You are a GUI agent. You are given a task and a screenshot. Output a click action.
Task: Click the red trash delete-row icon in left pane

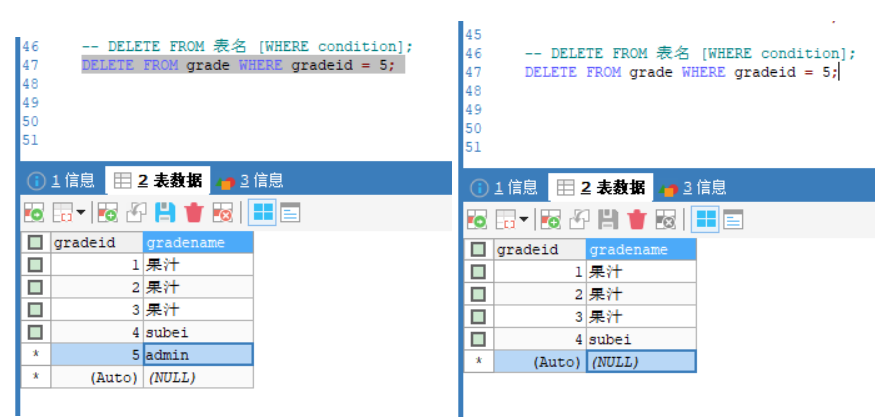click(194, 212)
